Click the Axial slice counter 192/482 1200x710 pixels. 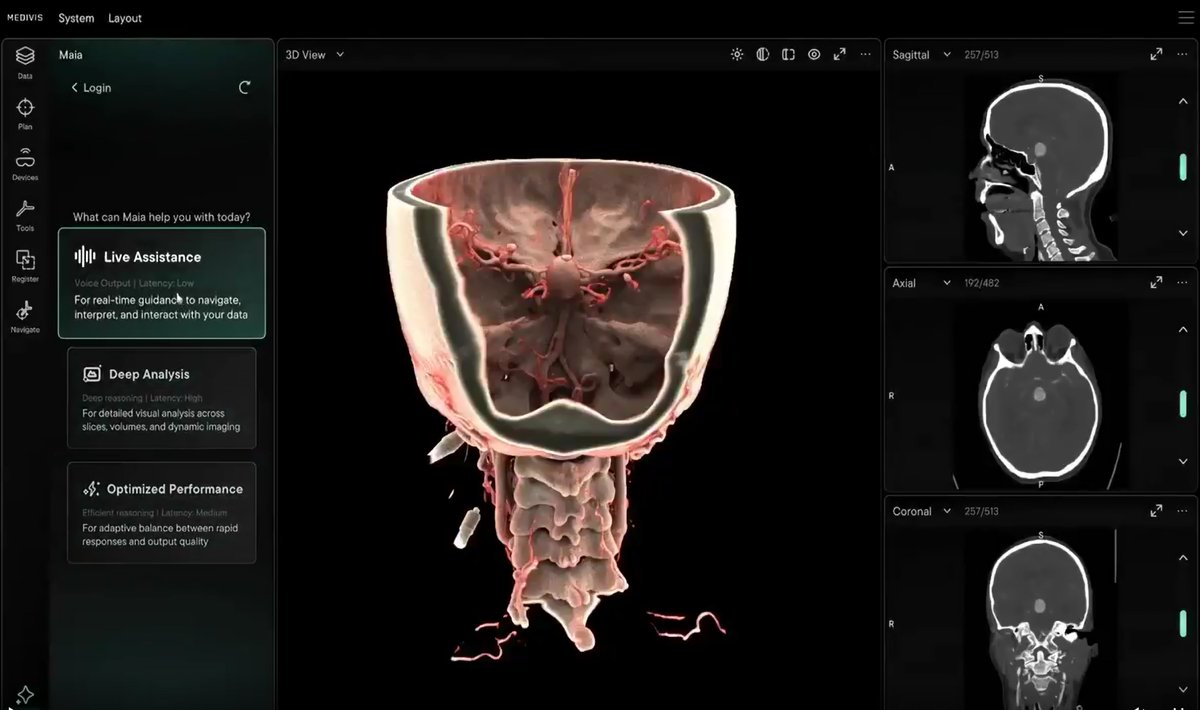(x=980, y=283)
